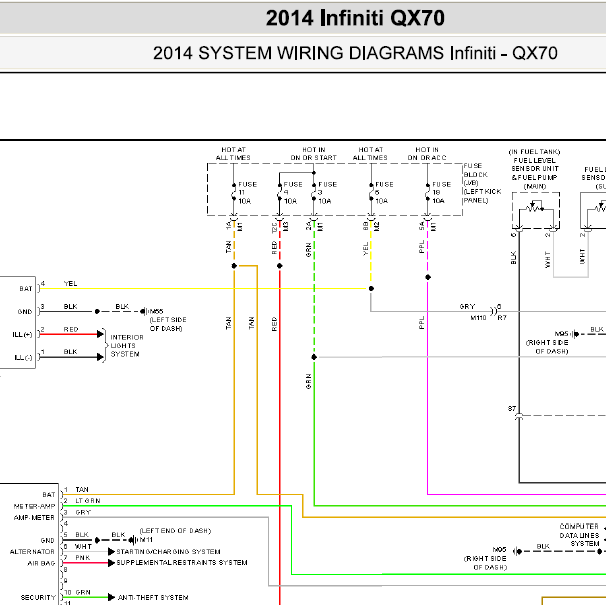Click the "(LEFT END OF DASH)" ground note
Image resolution: width=606 pixels, height=605 pixels.
coord(175,531)
